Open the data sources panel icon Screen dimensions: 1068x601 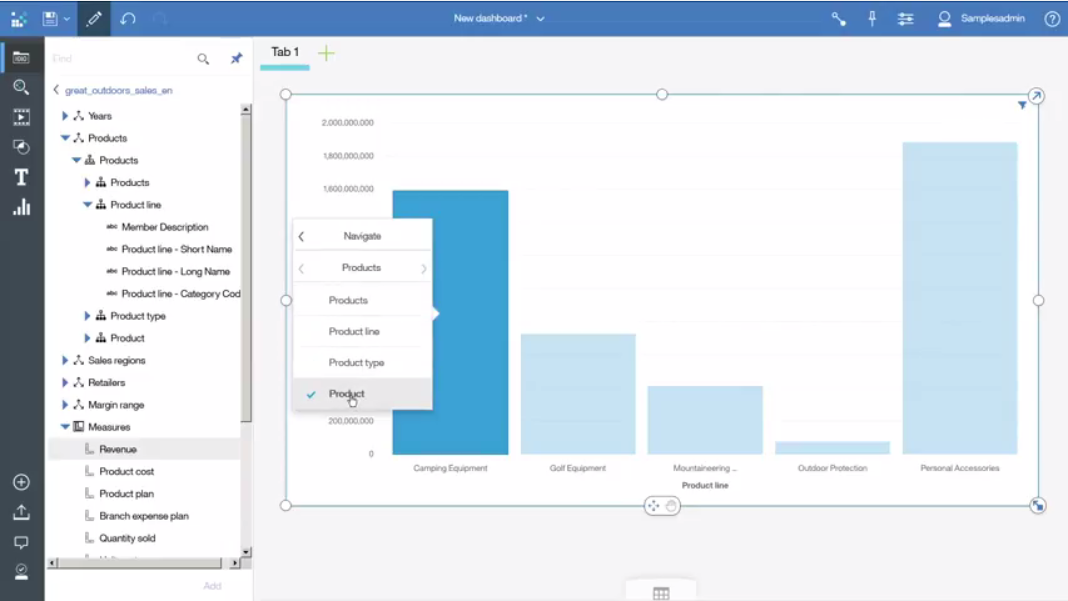(21, 58)
